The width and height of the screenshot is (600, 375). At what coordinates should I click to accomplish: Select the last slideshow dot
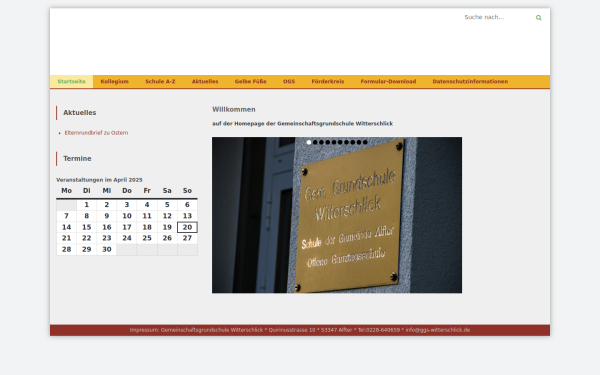[365, 142]
